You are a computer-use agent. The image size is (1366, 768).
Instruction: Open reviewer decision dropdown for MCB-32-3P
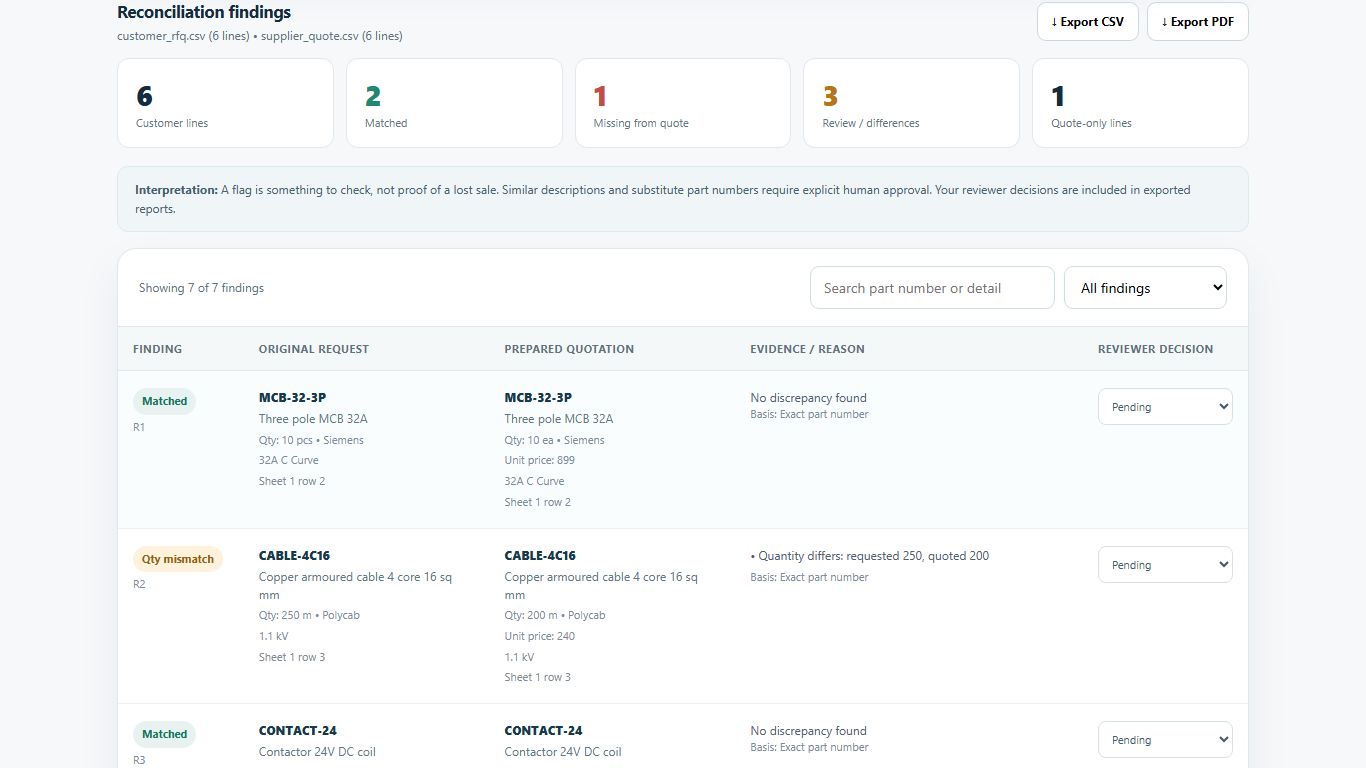(x=1165, y=407)
